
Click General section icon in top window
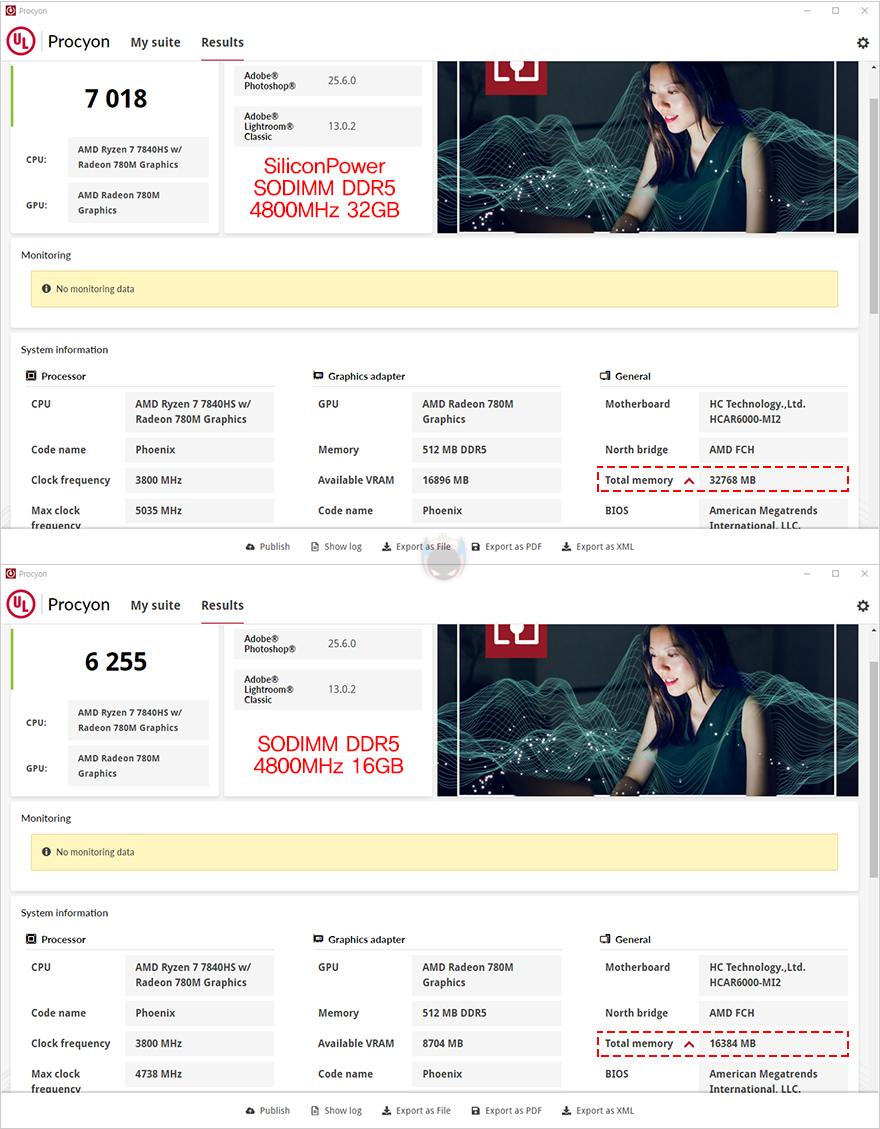coord(605,376)
